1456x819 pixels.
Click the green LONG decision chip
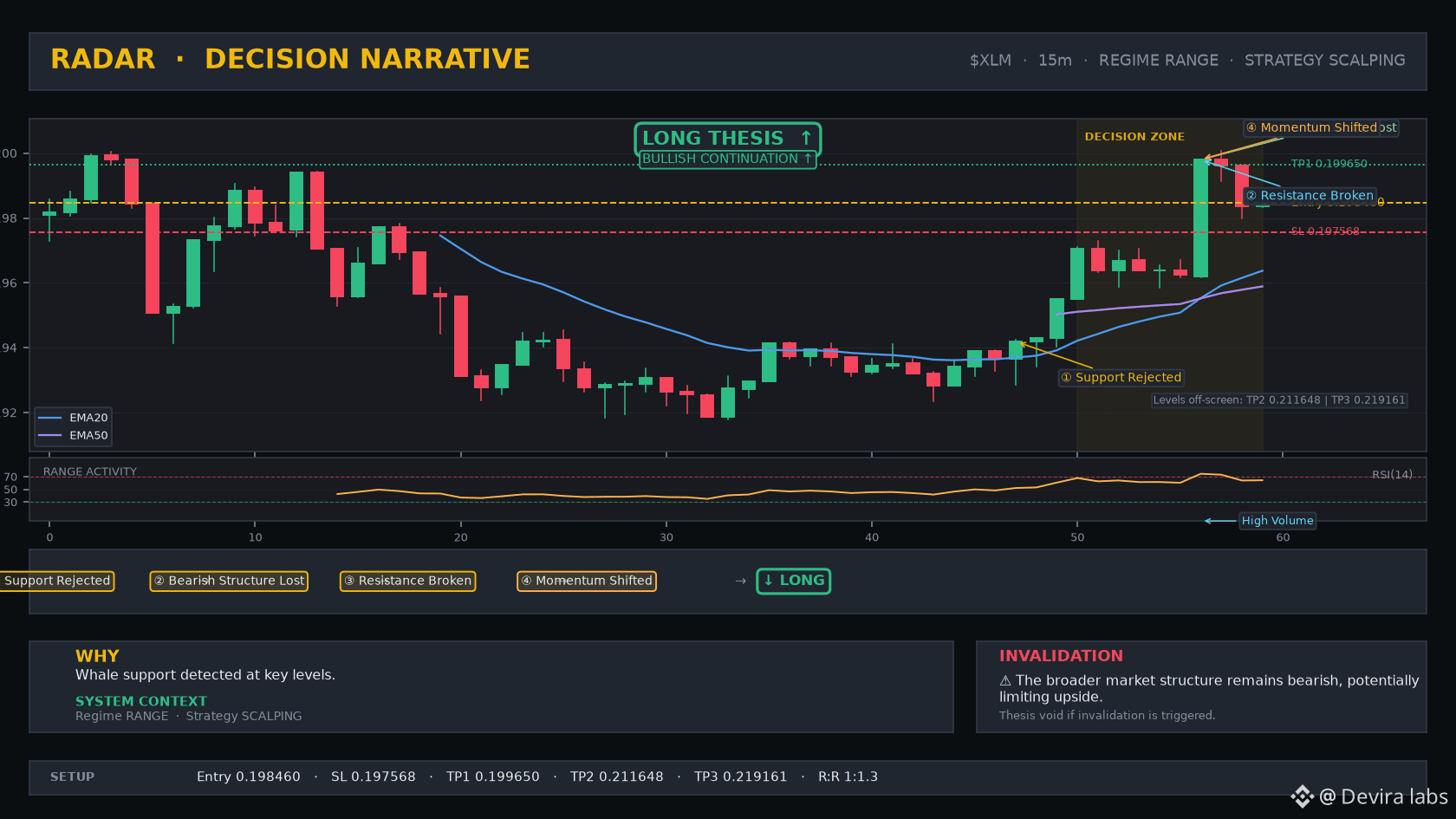tap(794, 581)
